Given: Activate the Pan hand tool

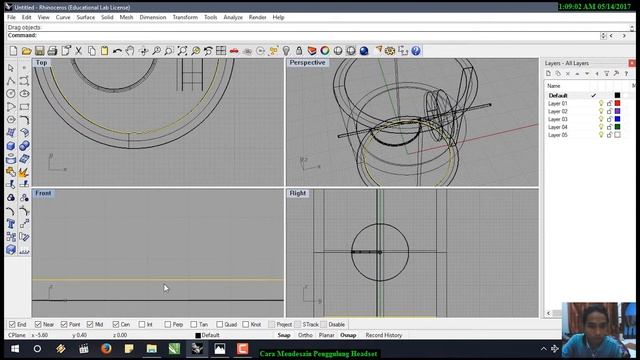Looking at the screenshot, I should coord(130,51).
